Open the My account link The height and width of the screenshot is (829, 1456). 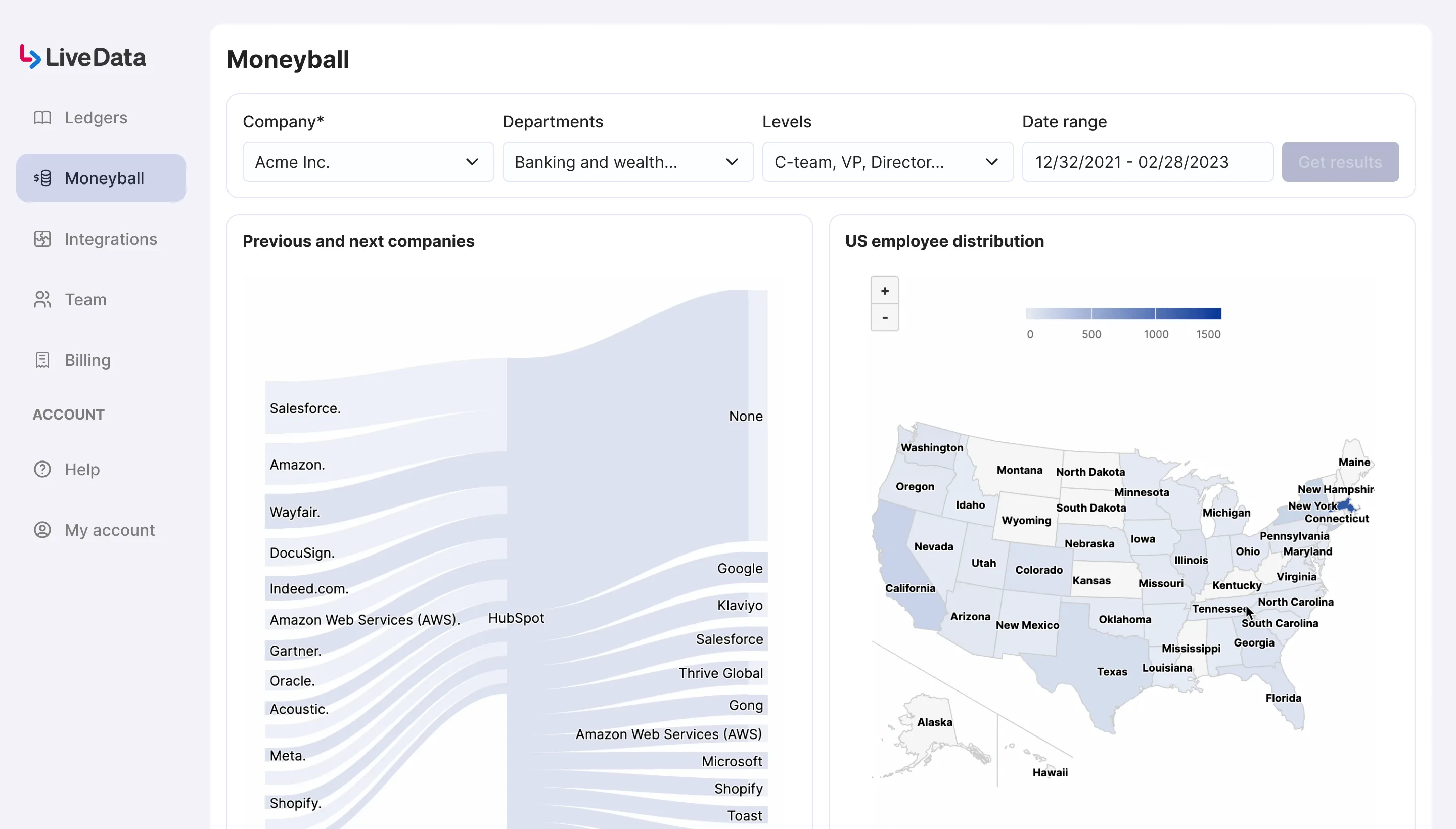coord(109,530)
